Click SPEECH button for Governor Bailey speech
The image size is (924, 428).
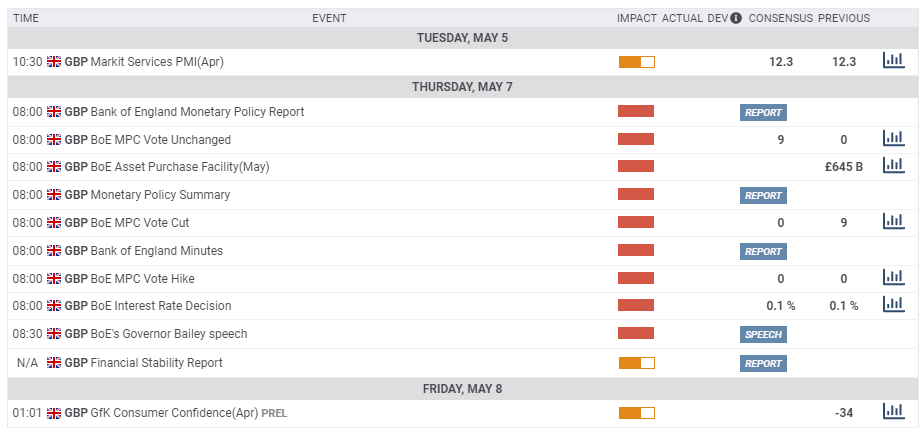[x=763, y=334]
